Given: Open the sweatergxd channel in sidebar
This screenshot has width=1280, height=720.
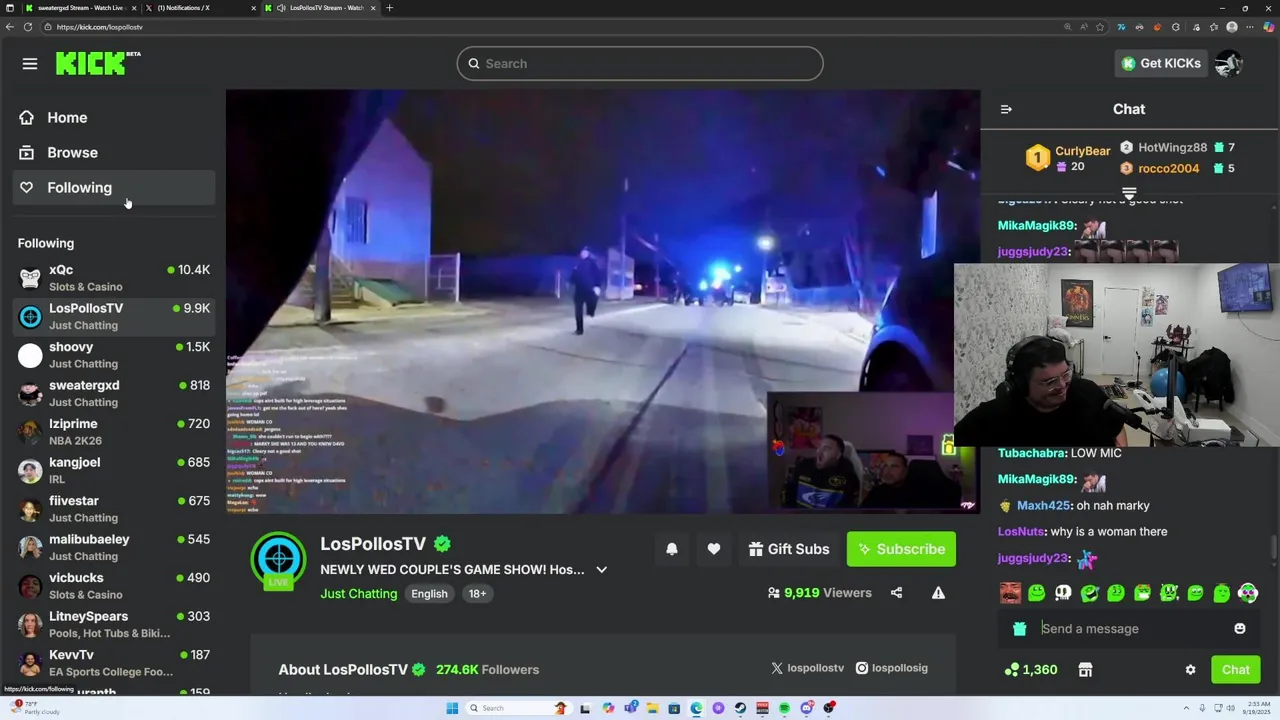Looking at the screenshot, I should click(114, 393).
